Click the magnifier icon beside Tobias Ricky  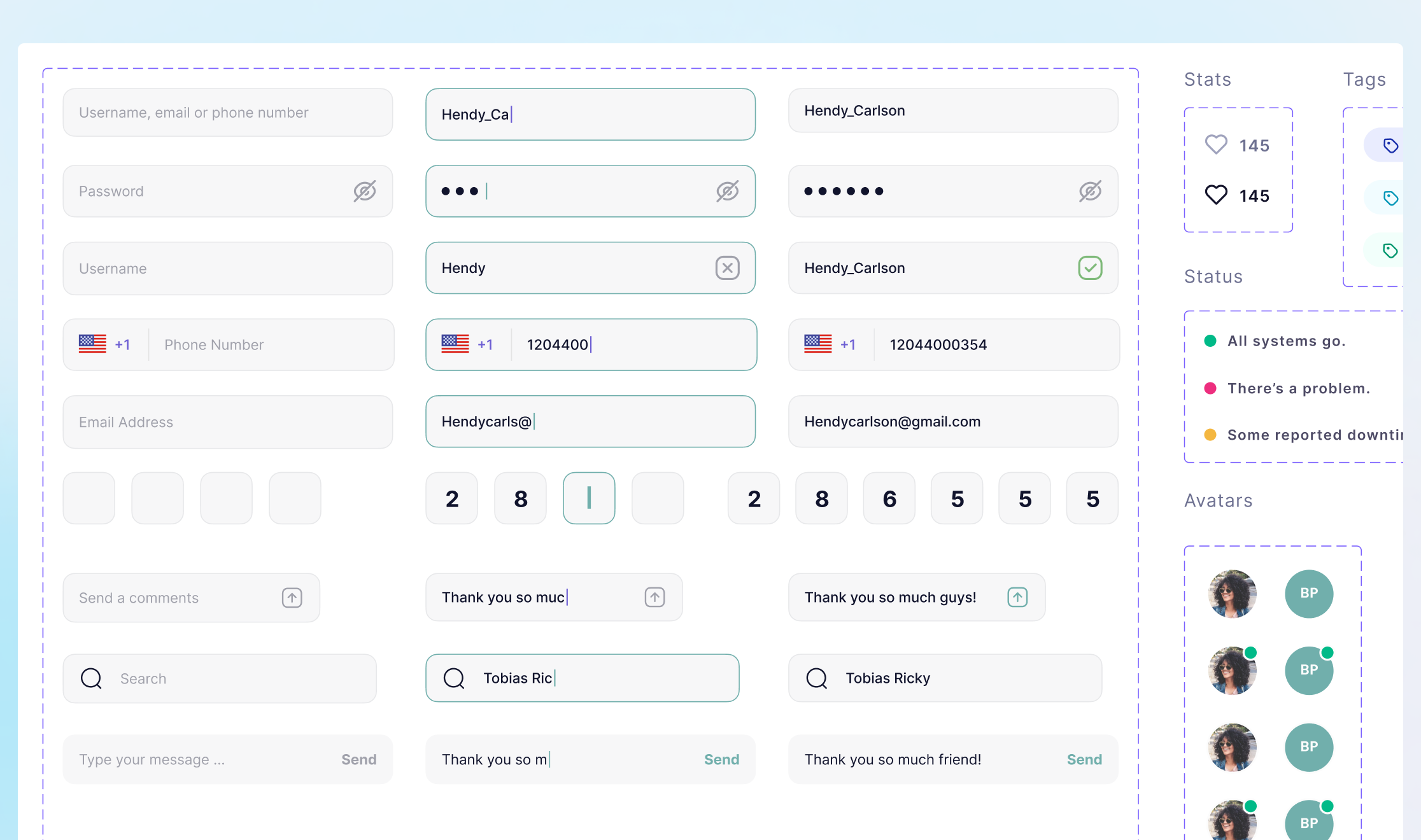coord(817,678)
